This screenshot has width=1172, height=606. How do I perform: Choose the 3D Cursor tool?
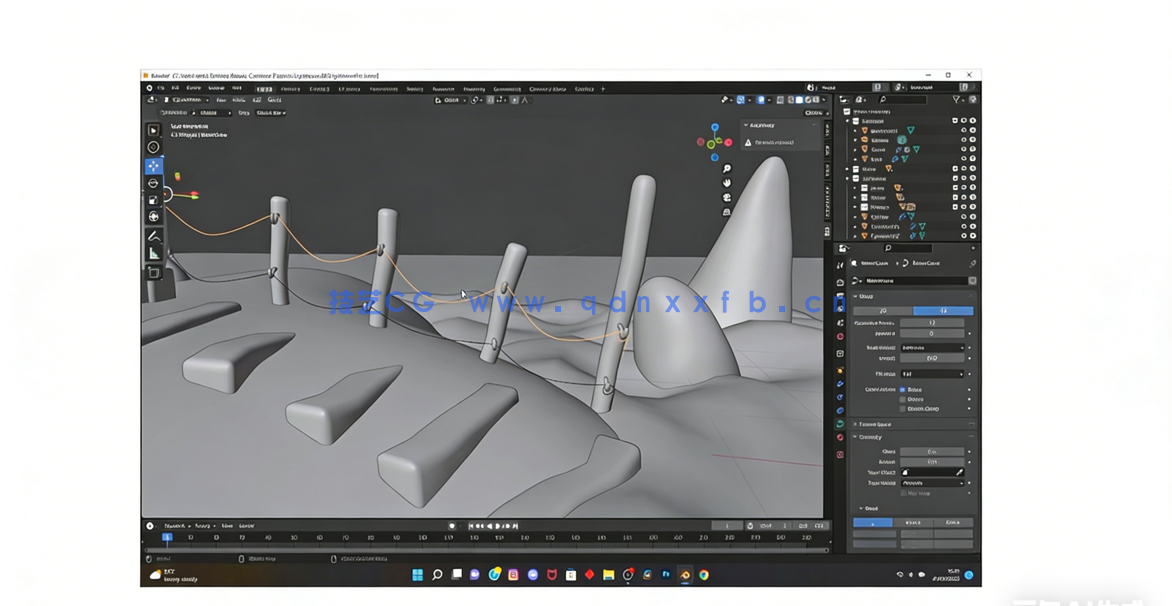pyautogui.click(x=153, y=147)
